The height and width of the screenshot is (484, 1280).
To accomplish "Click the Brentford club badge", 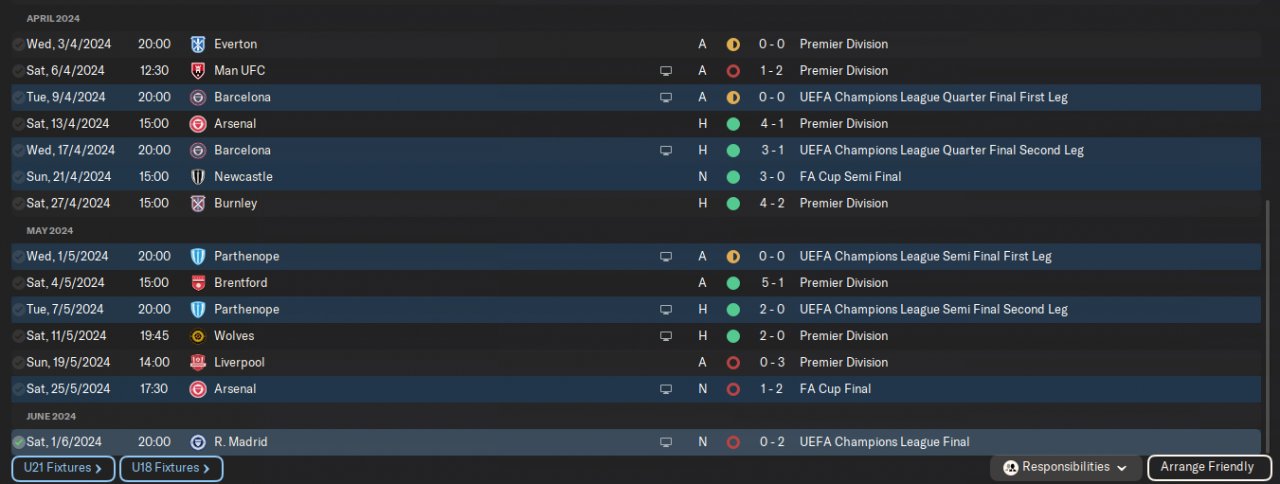I will 197,283.
